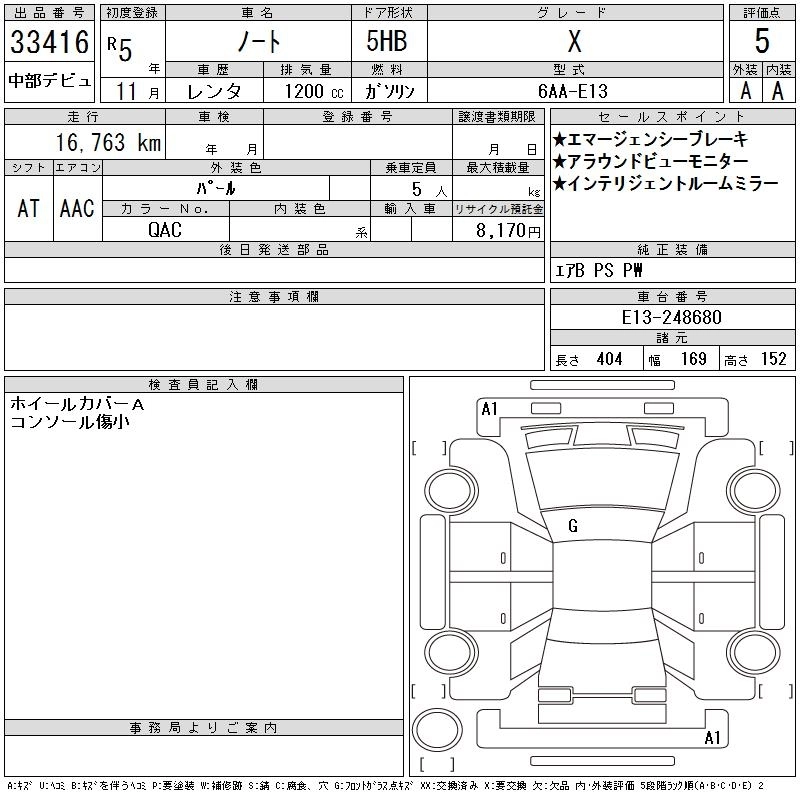This screenshot has width=800, height=800.
Task: Select the カラーNo. header
Action: point(165,209)
